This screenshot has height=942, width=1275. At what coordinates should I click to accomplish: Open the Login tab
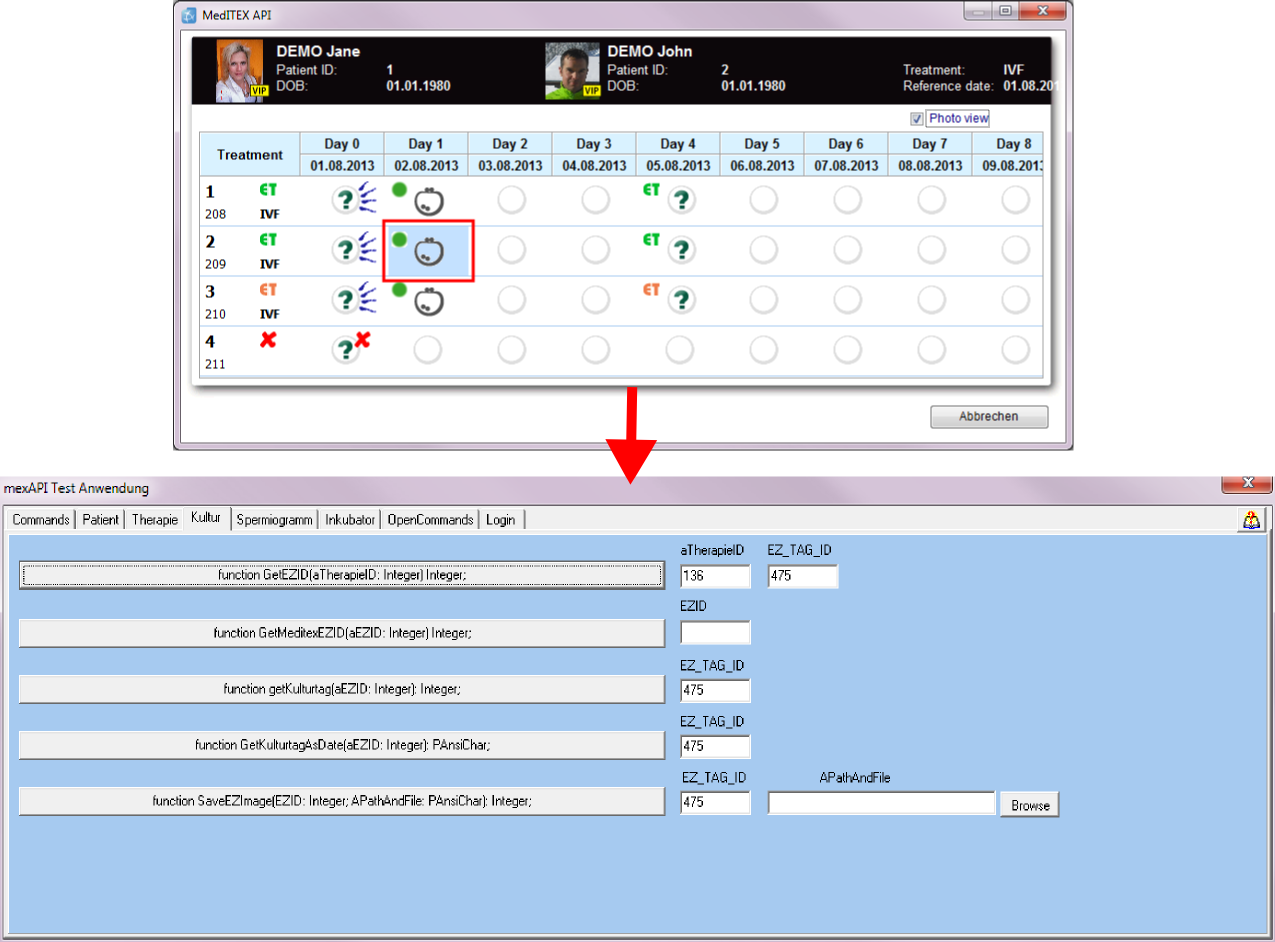[501, 520]
